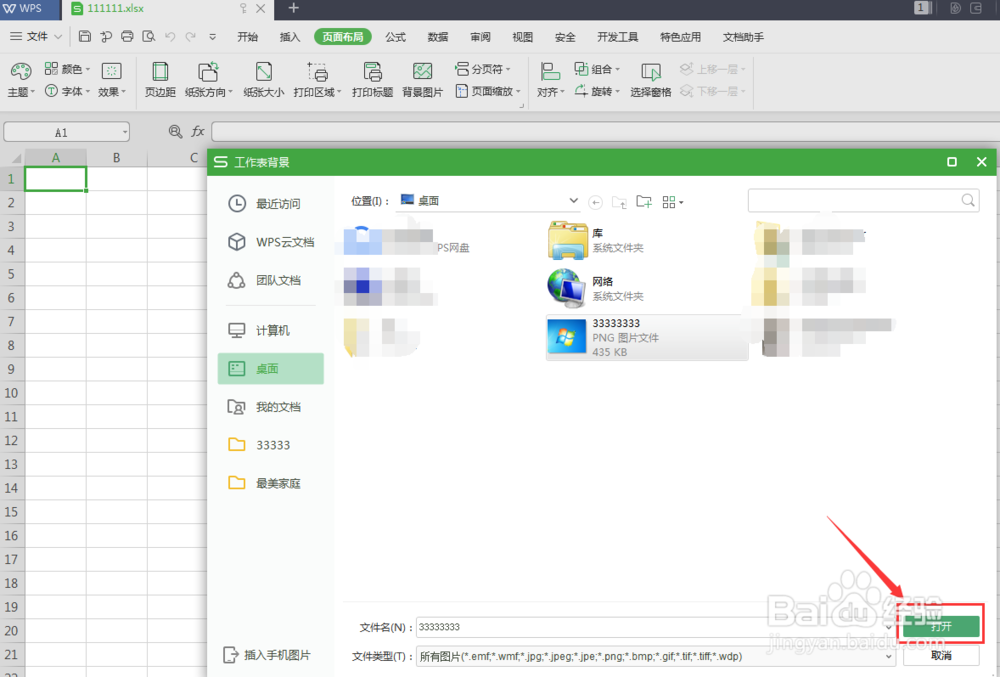Open the 纸张方向 (paper orientation) dropdown
Screen dimensions: 1000x677
(208, 79)
